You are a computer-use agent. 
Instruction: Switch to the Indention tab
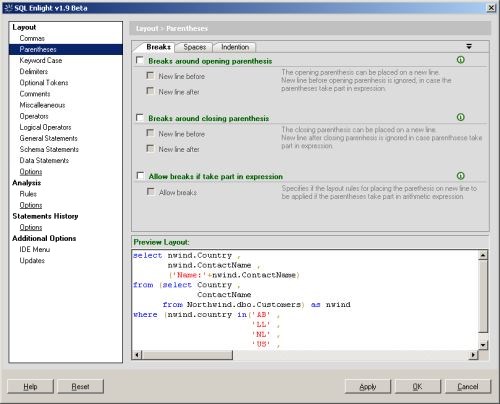(x=235, y=47)
